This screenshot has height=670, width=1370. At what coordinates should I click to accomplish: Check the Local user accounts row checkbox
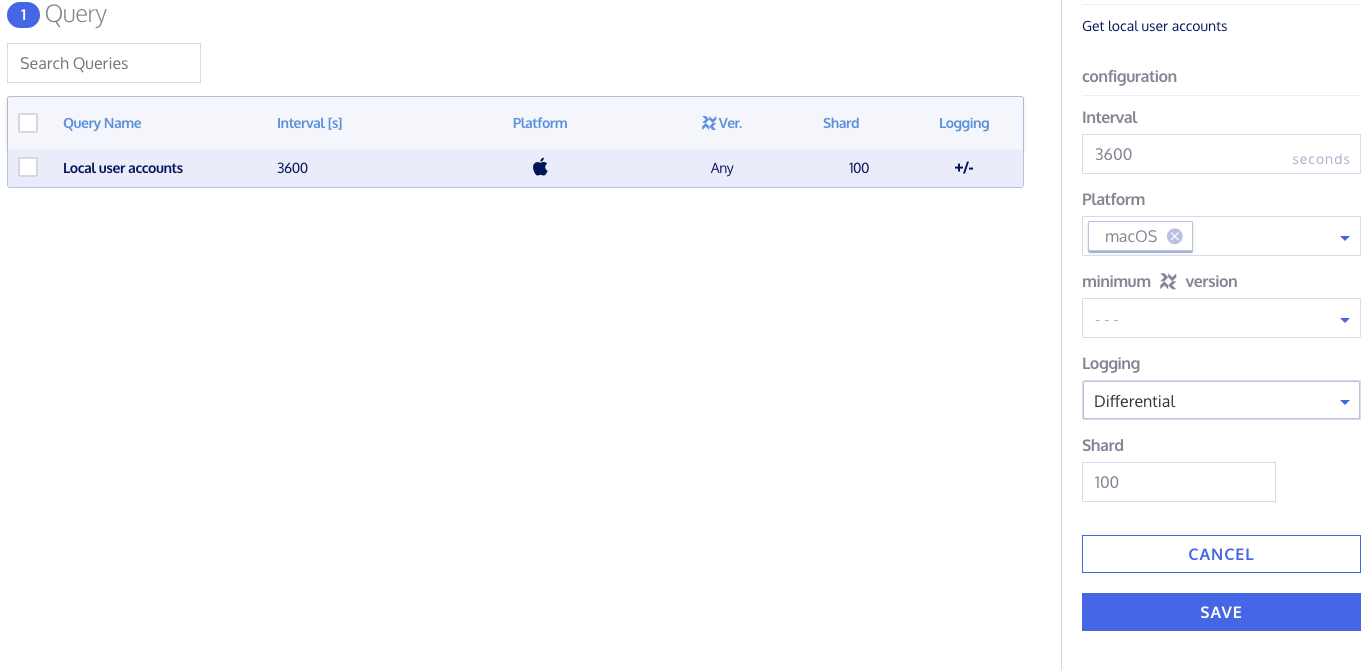28,167
